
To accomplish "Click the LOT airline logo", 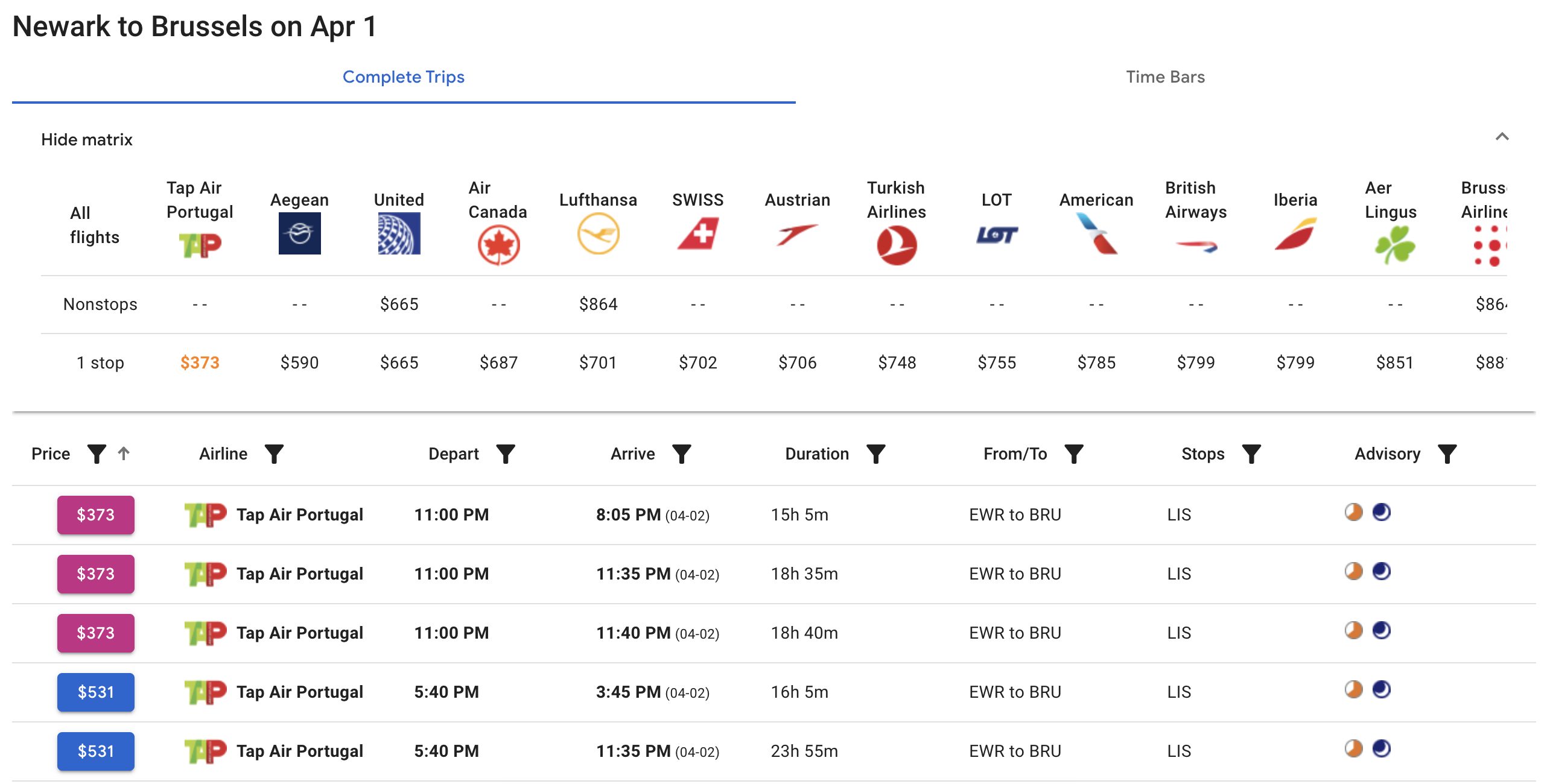I will [x=997, y=235].
